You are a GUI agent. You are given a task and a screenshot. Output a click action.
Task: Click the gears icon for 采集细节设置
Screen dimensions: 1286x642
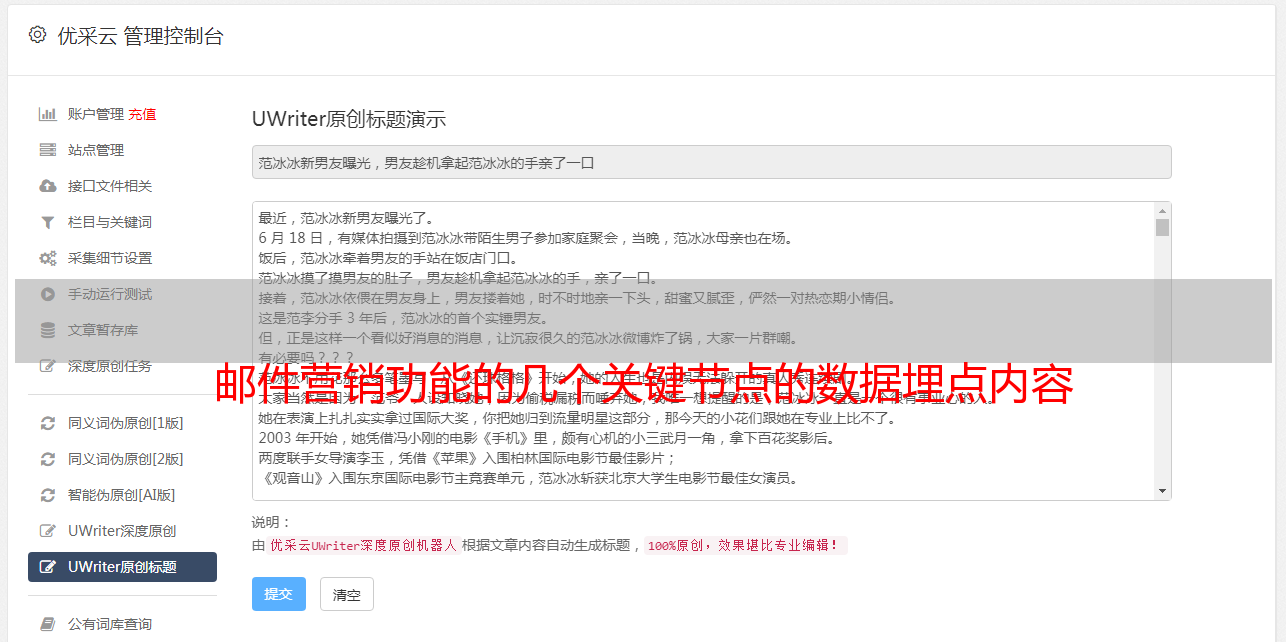pos(47,258)
